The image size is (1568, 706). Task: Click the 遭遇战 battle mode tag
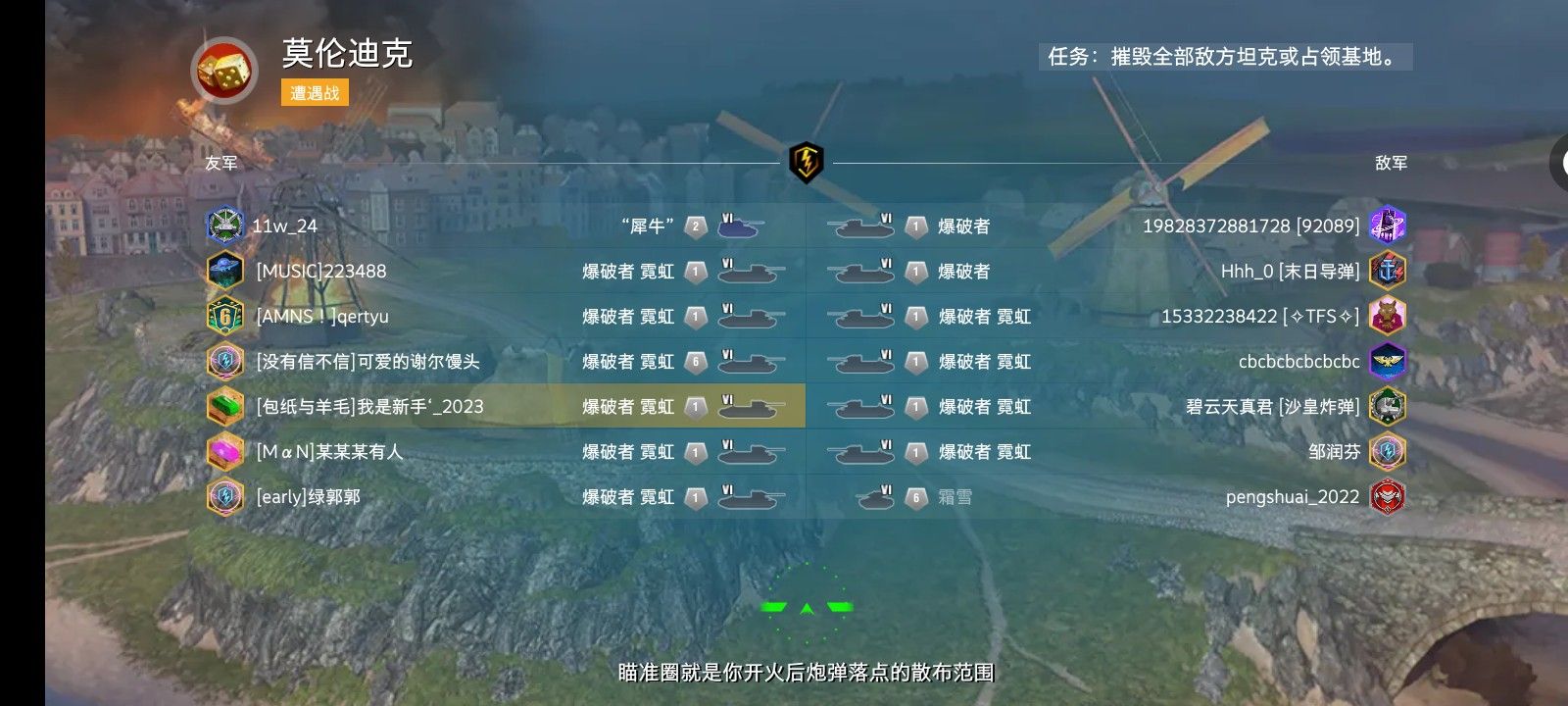click(315, 93)
